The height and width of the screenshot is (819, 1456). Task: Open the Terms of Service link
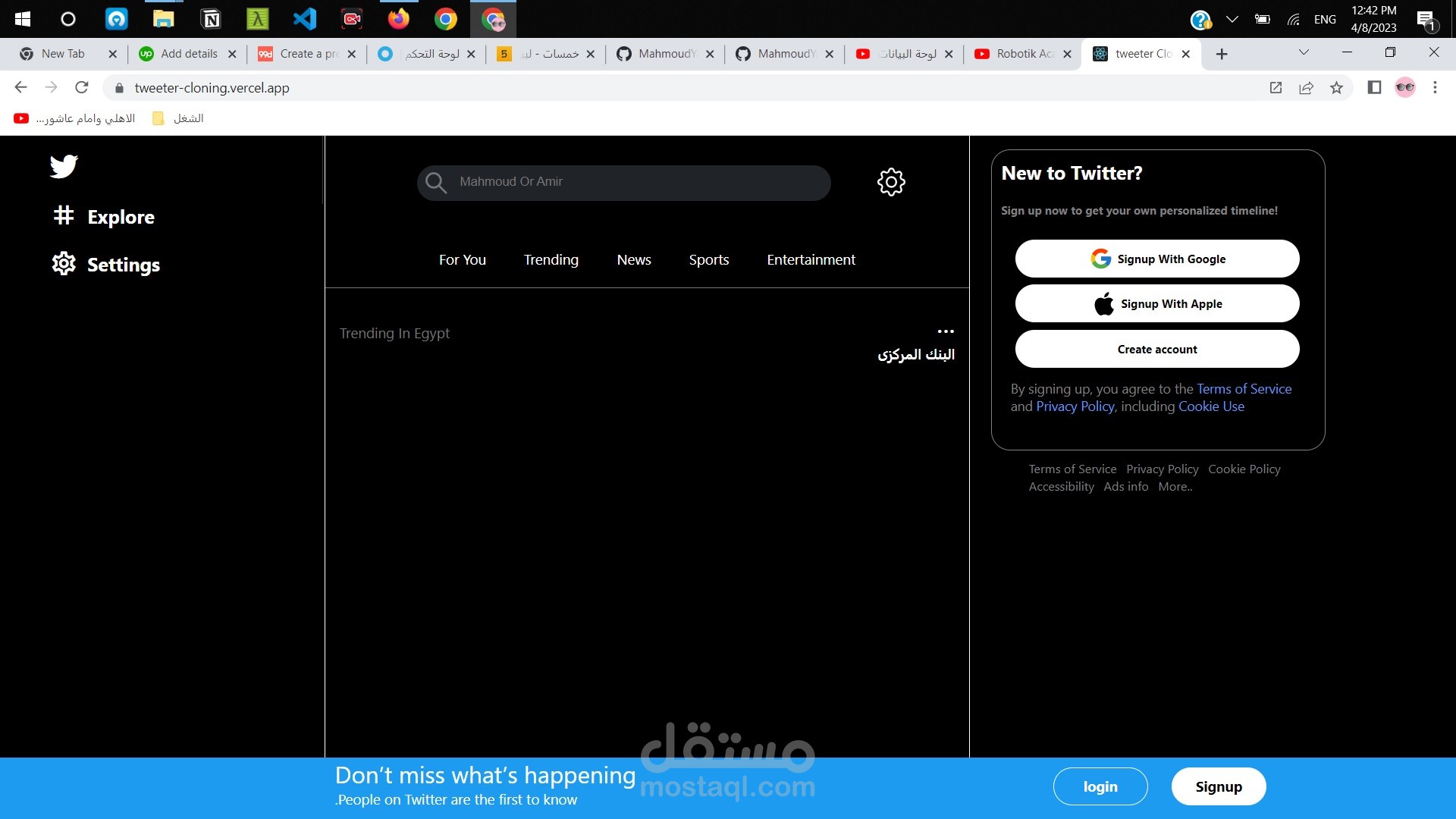(x=1244, y=388)
